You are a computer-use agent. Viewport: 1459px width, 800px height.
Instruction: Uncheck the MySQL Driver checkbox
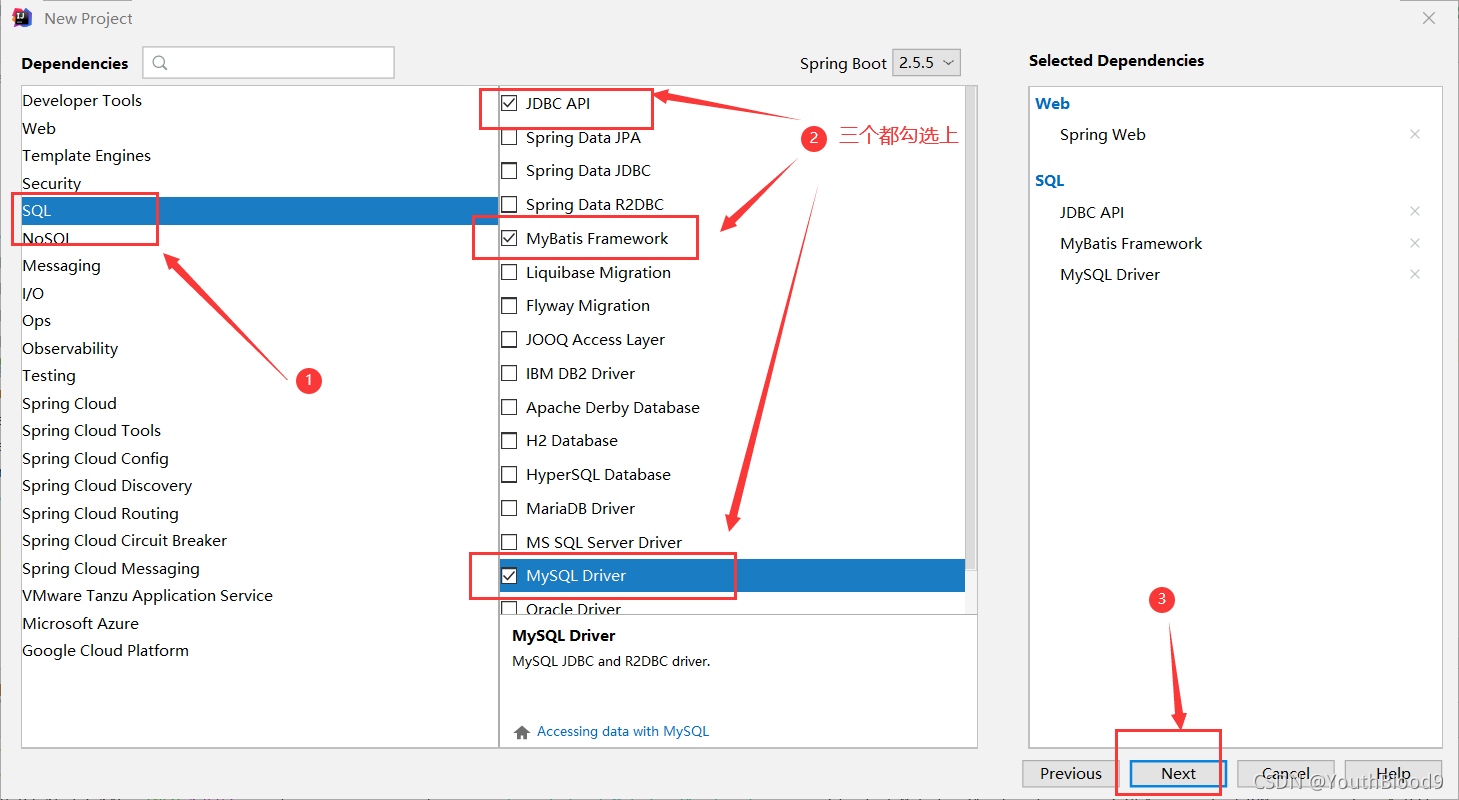(509, 575)
